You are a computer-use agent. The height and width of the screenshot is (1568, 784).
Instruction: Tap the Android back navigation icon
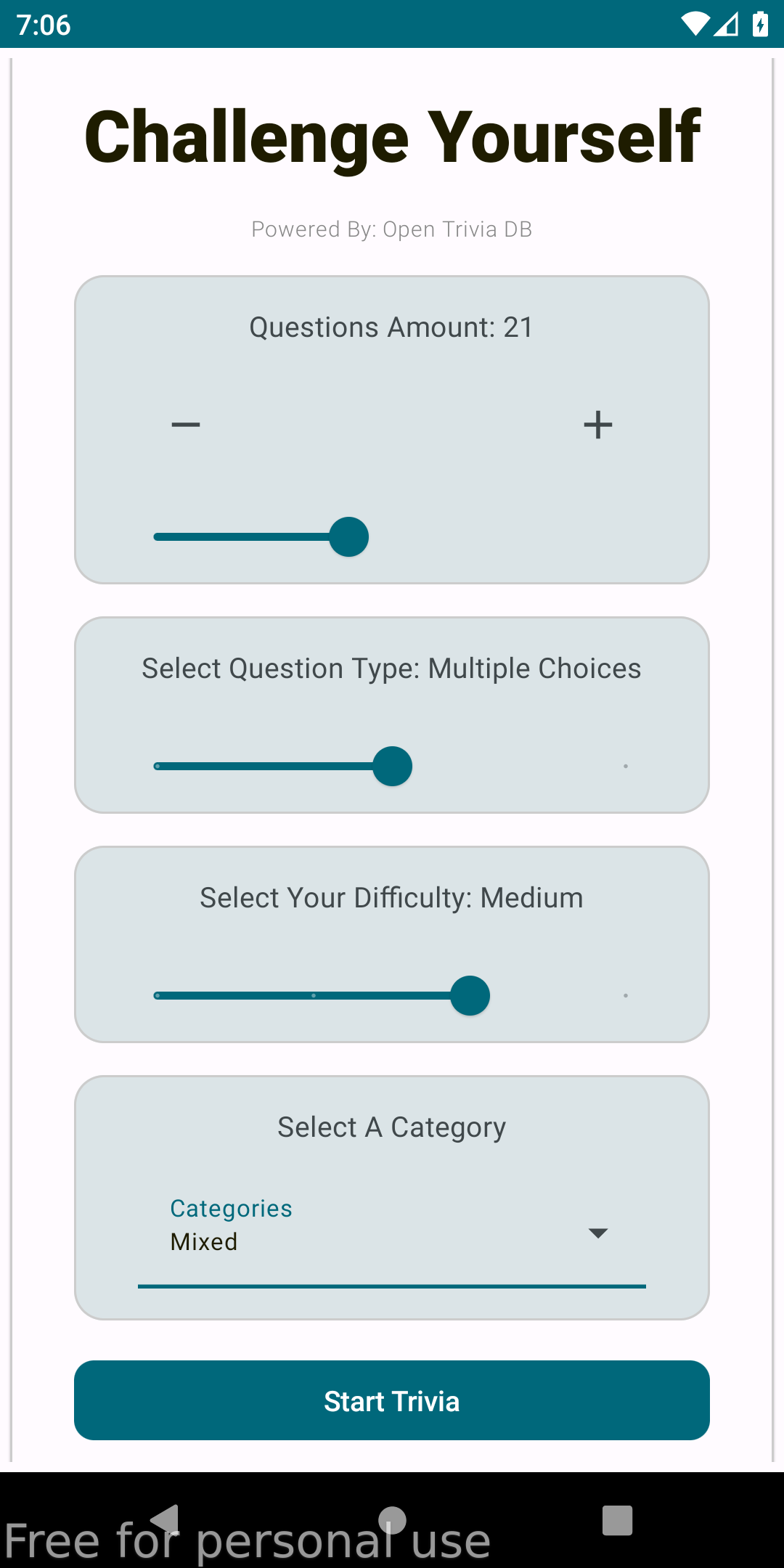pyautogui.click(x=166, y=1520)
